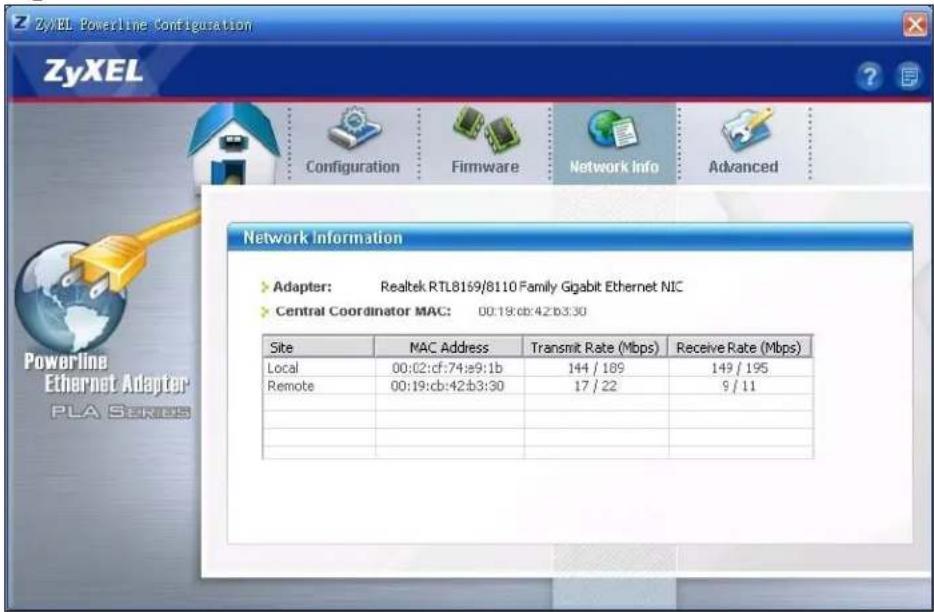
Task: Click MAC address 00:02:cf:74:a9:1b
Action: (x=447, y=368)
